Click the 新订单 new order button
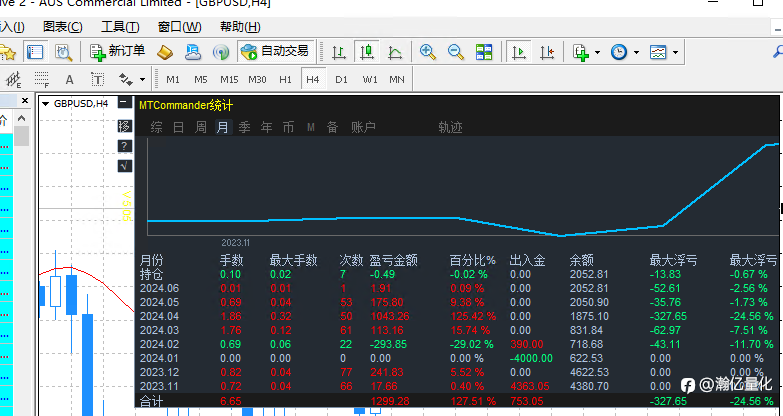 [118, 51]
